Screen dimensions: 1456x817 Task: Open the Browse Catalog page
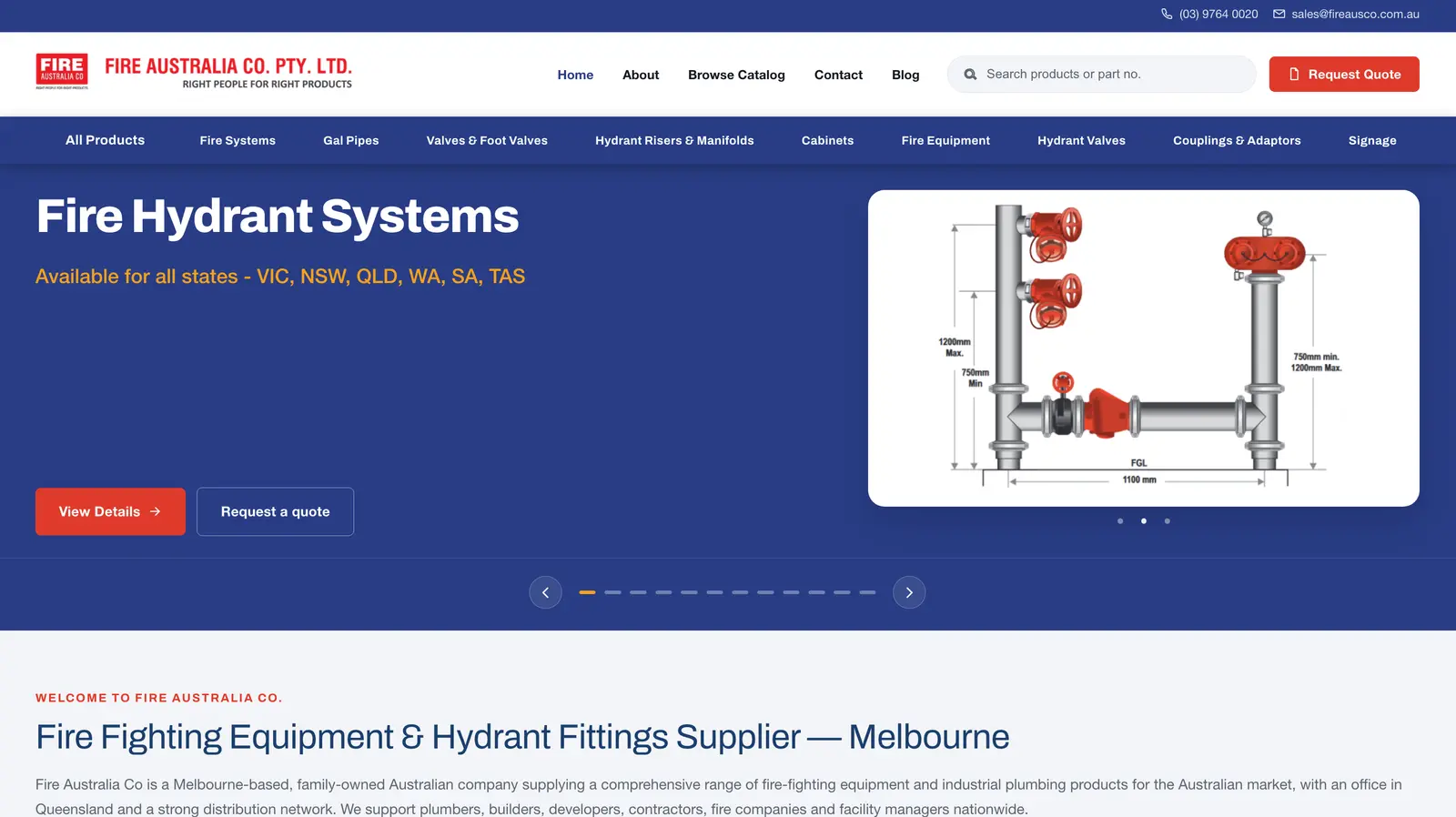(736, 75)
